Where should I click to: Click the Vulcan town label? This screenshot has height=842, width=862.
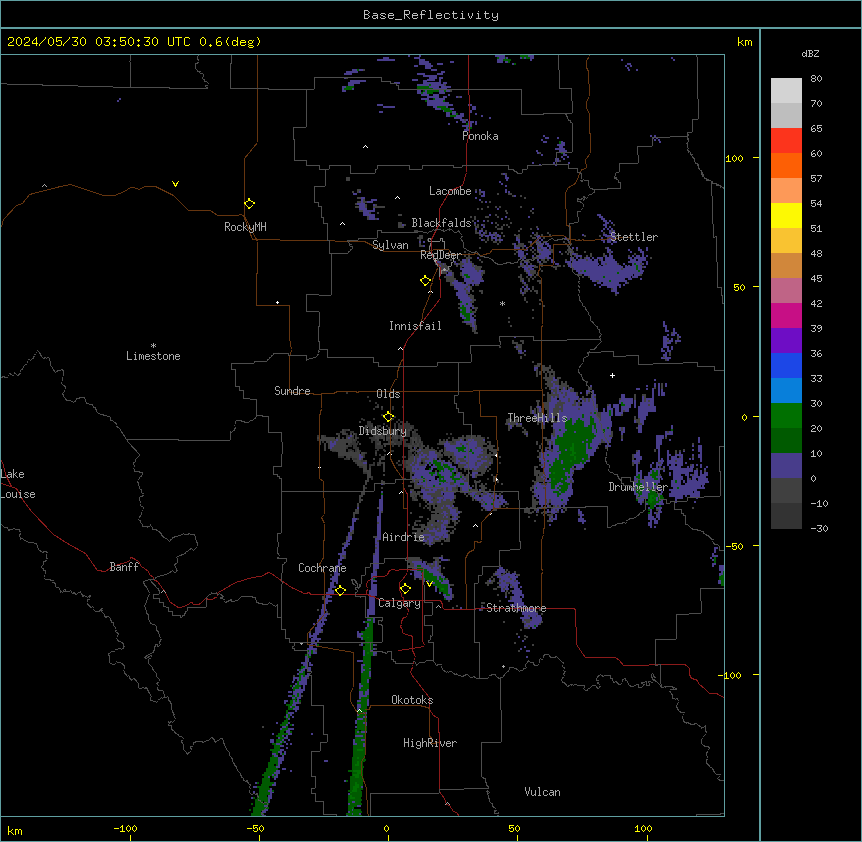[542, 792]
